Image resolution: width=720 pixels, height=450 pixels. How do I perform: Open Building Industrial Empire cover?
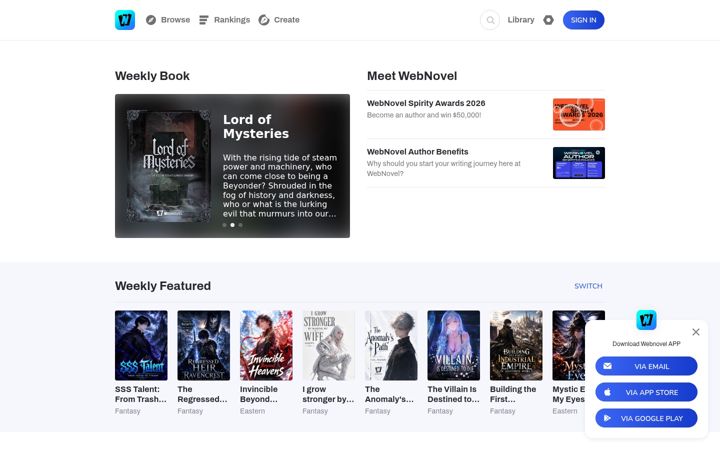coord(516,345)
